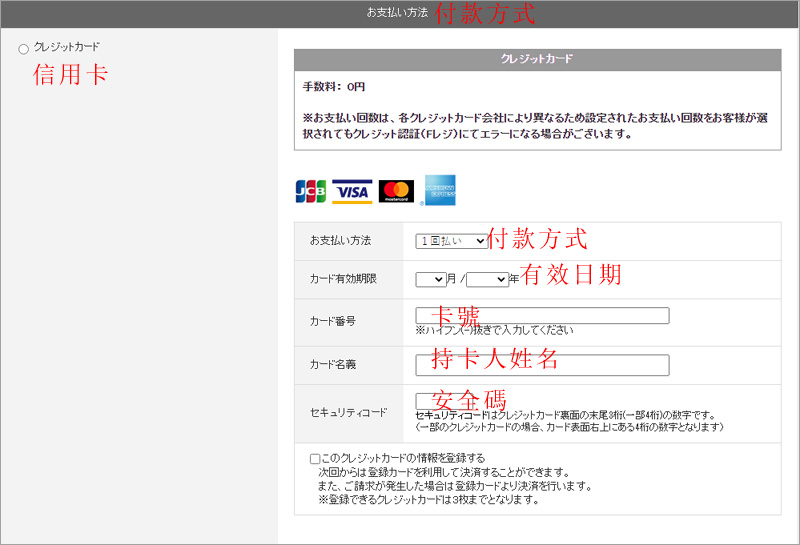
Task: Select the クレジットカード radio button
Action: pos(23,49)
